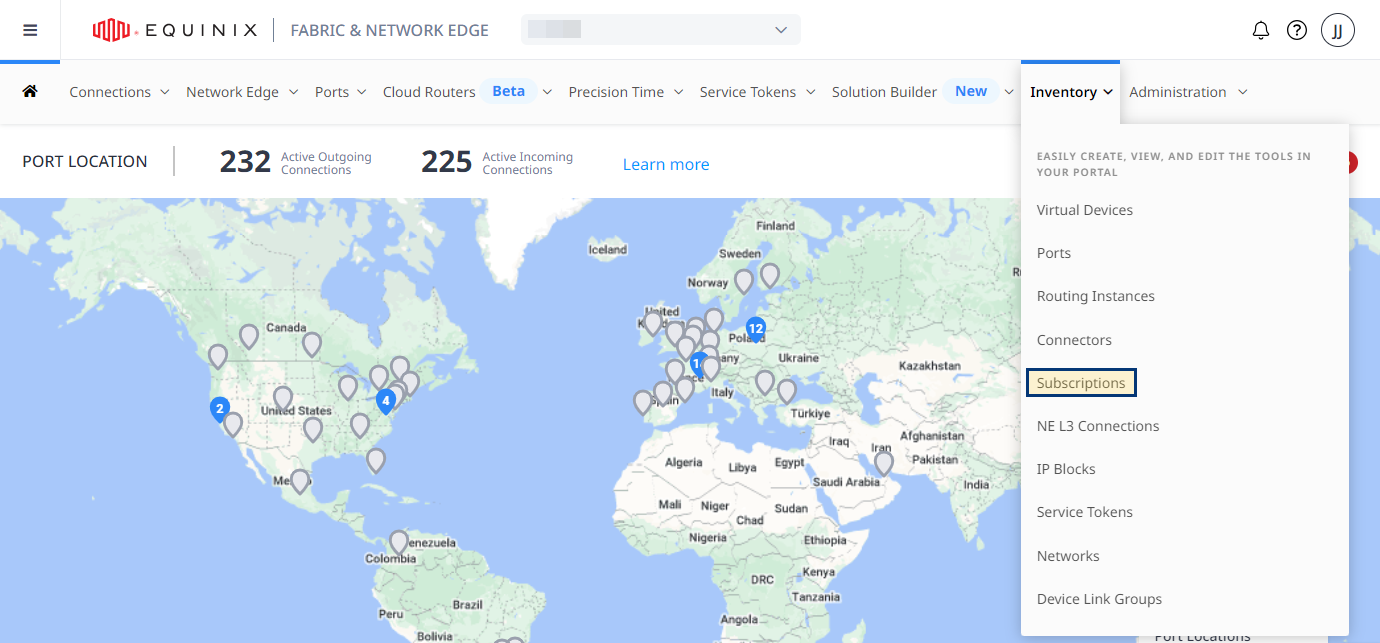Select Connectors menu item
Viewport: 1380px width, 643px height.
[x=1074, y=340]
